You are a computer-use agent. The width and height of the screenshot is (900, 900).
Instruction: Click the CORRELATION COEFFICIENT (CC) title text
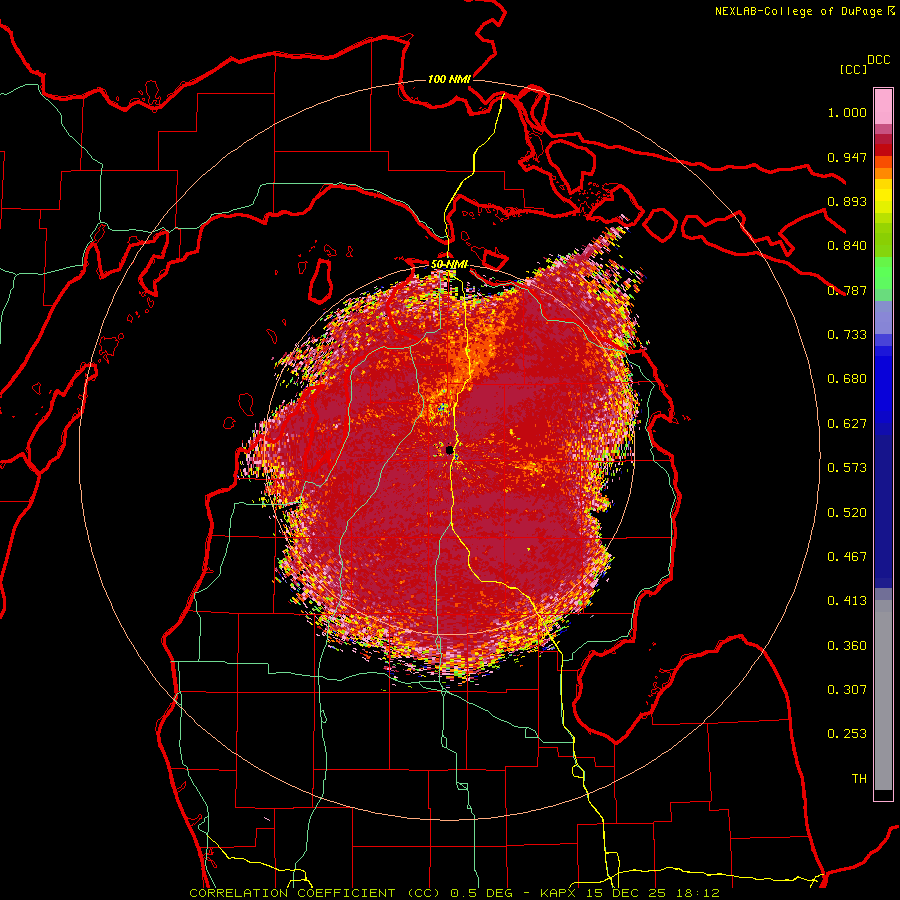(315, 893)
